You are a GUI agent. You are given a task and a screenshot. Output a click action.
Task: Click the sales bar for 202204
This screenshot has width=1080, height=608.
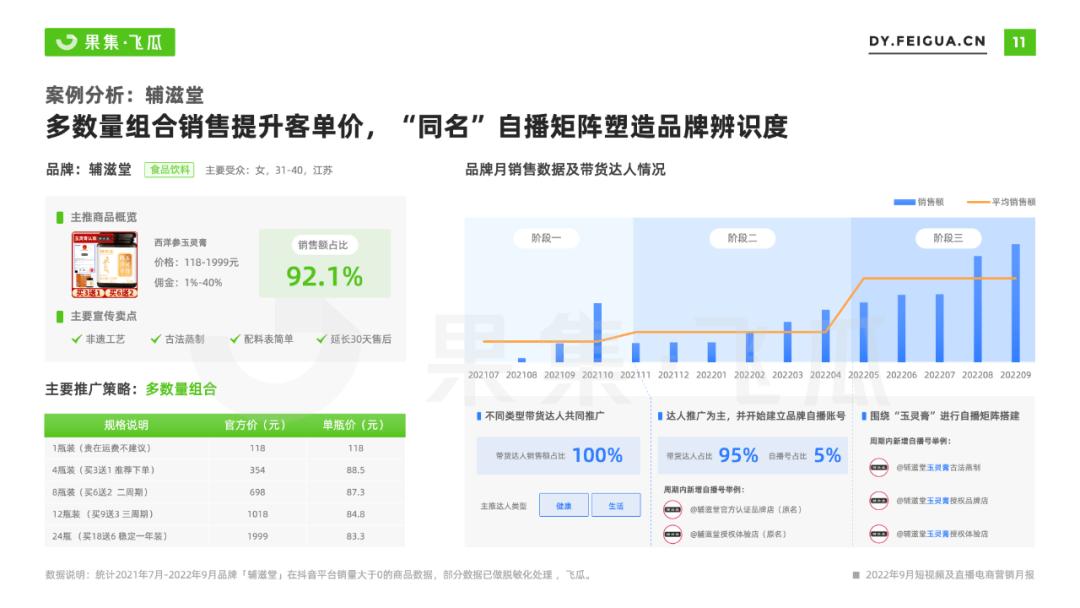825,336
